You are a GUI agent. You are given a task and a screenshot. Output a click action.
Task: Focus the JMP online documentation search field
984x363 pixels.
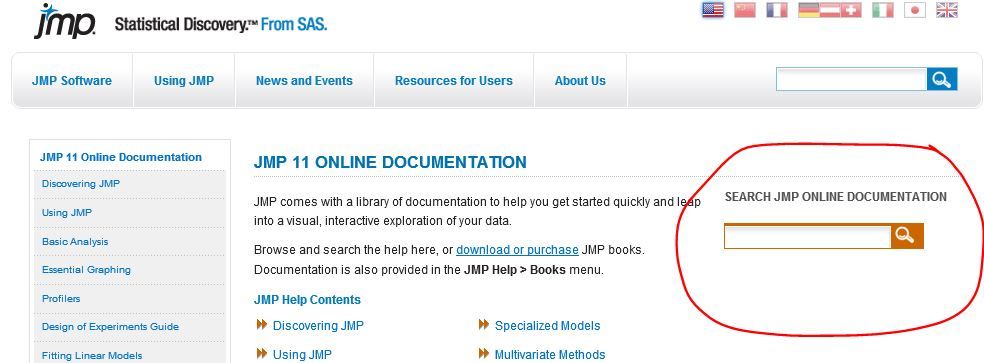pyautogui.click(x=807, y=236)
